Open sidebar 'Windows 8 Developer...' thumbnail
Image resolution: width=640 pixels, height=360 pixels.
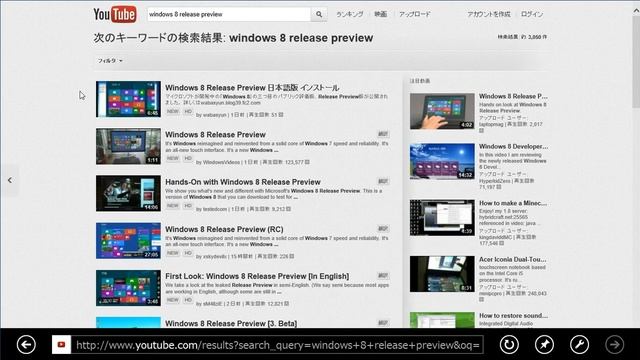pos(442,161)
